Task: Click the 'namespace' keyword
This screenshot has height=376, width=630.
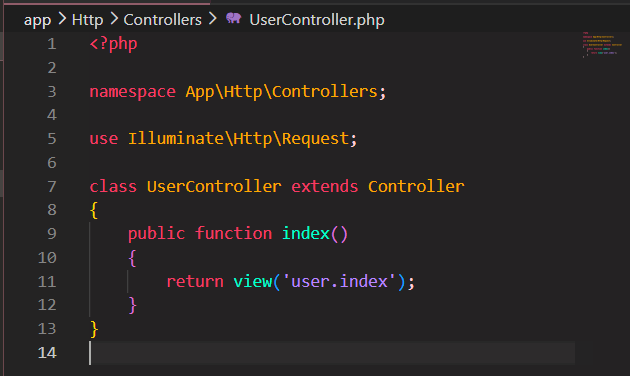Action: (x=132, y=92)
